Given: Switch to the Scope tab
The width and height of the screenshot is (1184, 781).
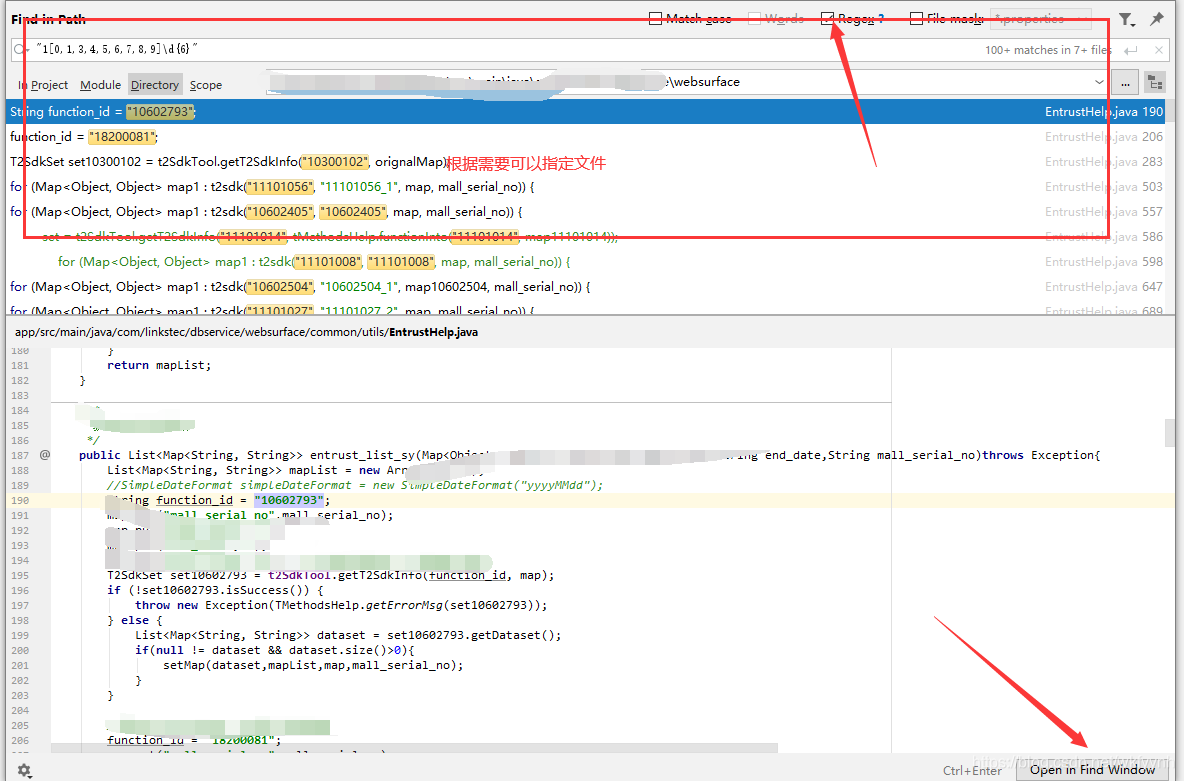Looking at the screenshot, I should click(x=205, y=85).
